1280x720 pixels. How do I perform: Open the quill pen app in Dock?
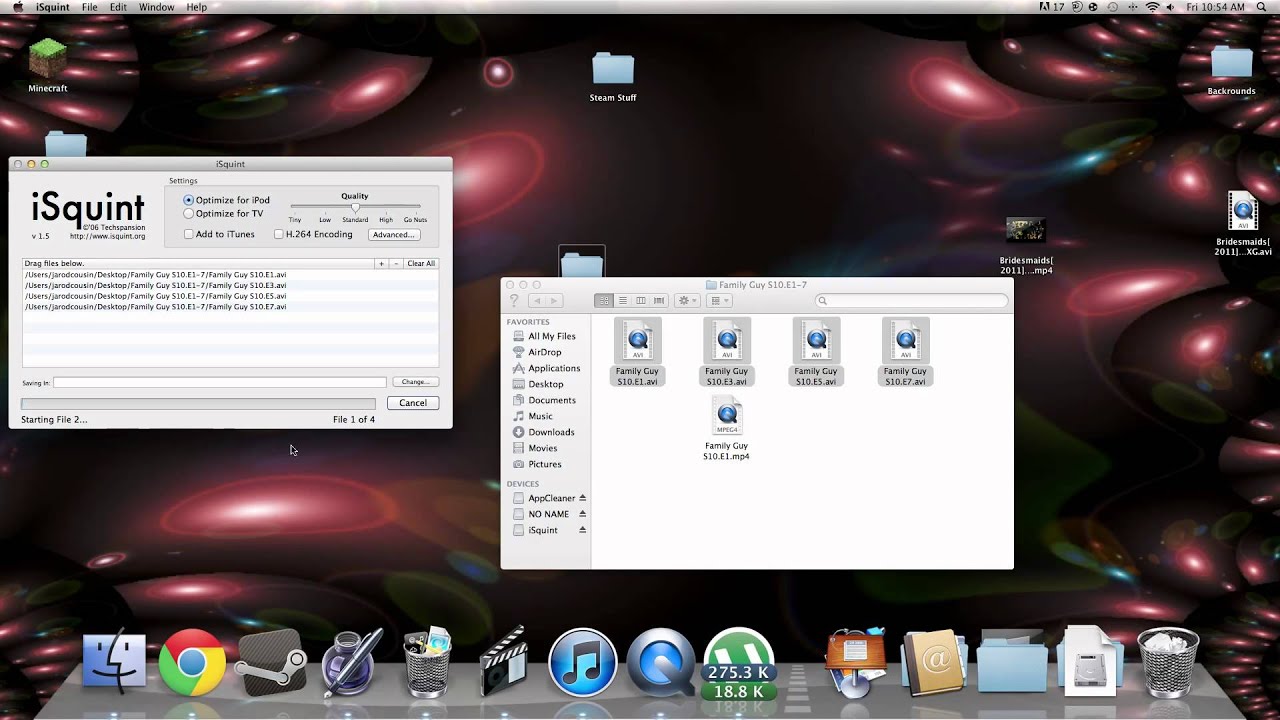pyautogui.click(x=350, y=662)
